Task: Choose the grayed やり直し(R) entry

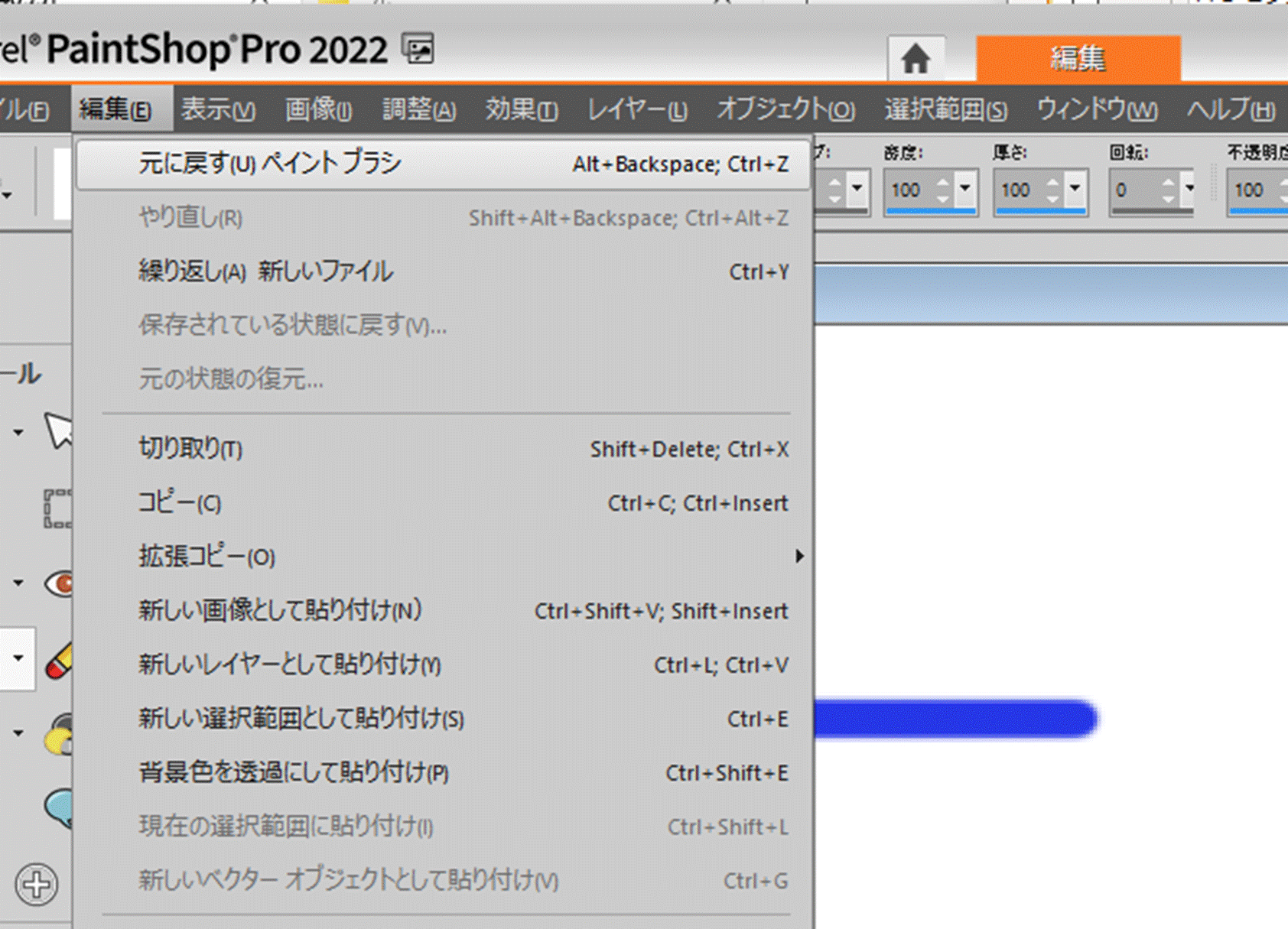Action: coord(444,218)
